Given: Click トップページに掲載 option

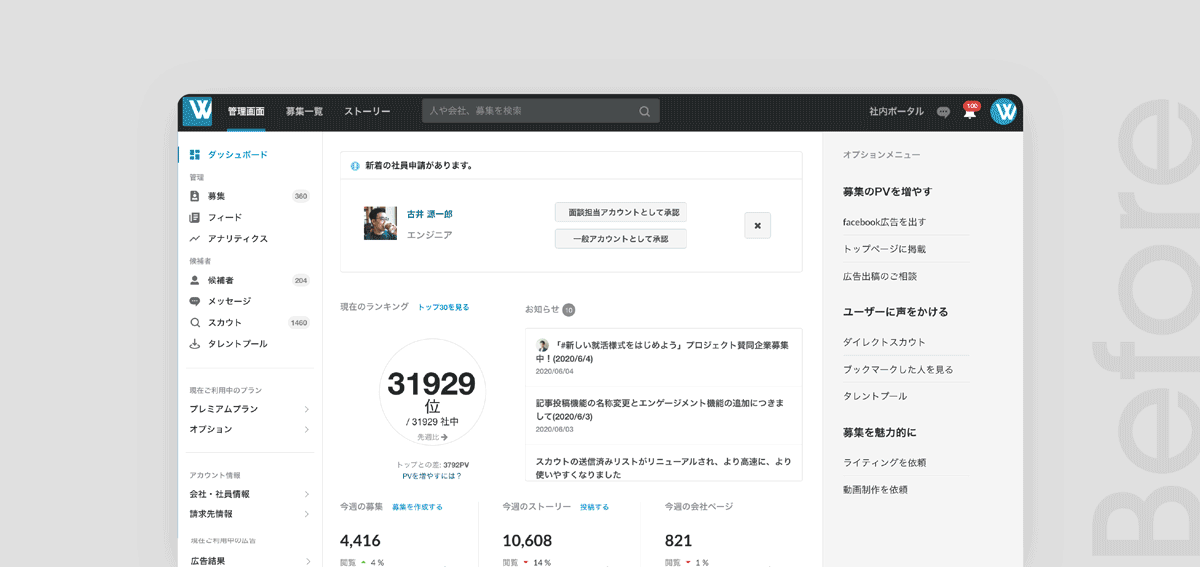Looking at the screenshot, I should tap(884, 249).
